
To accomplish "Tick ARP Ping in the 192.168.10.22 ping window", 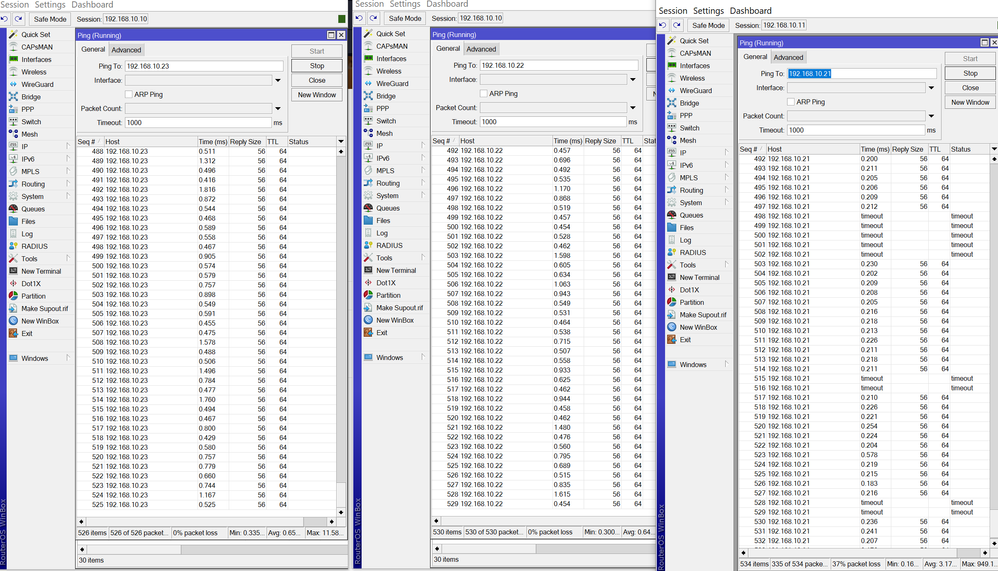I will (x=484, y=94).
